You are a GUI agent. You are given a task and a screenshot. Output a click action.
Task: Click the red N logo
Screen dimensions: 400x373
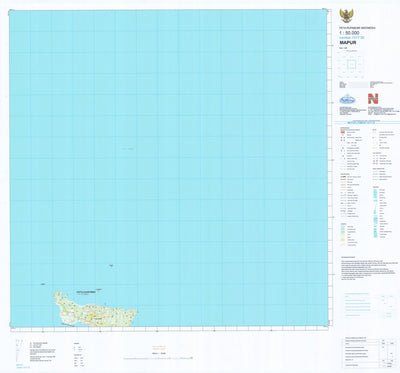point(373,99)
